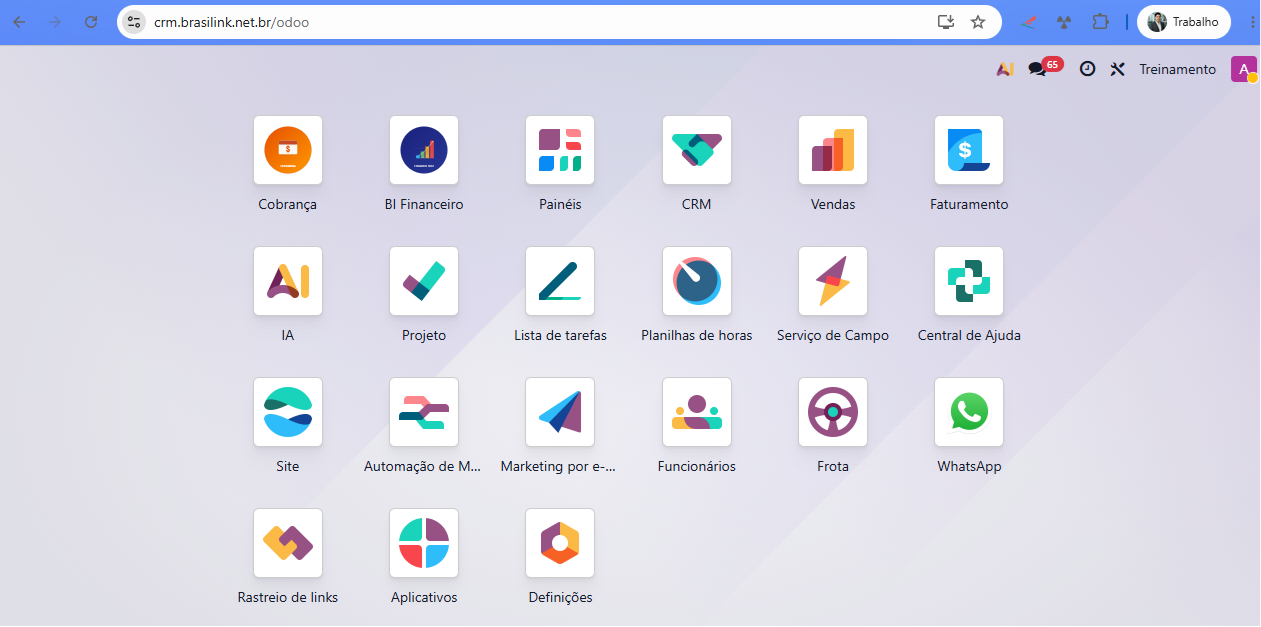Open the Trabalho browser profile

pyautogui.click(x=1184, y=21)
